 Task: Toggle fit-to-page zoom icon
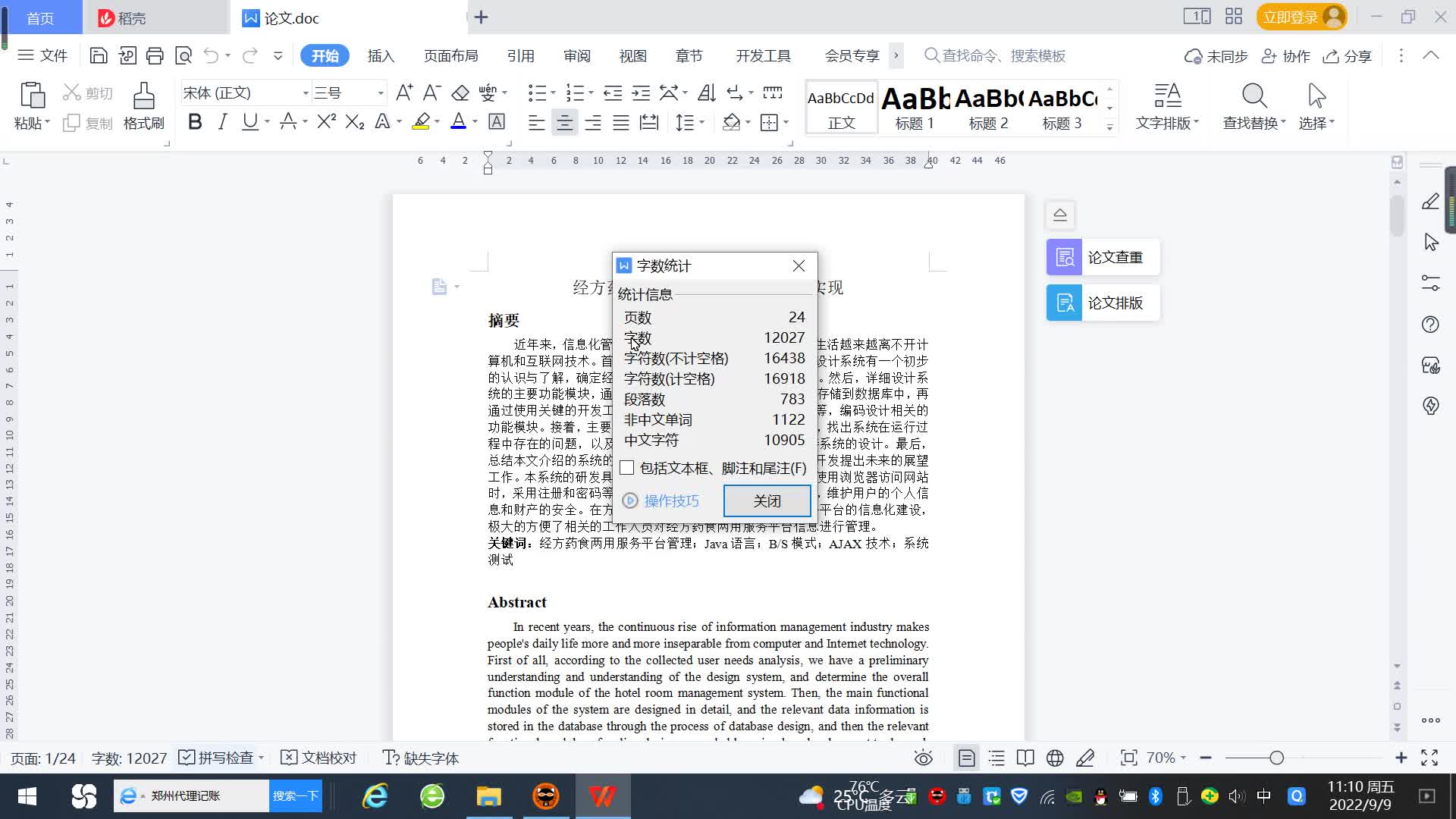tap(1128, 758)
